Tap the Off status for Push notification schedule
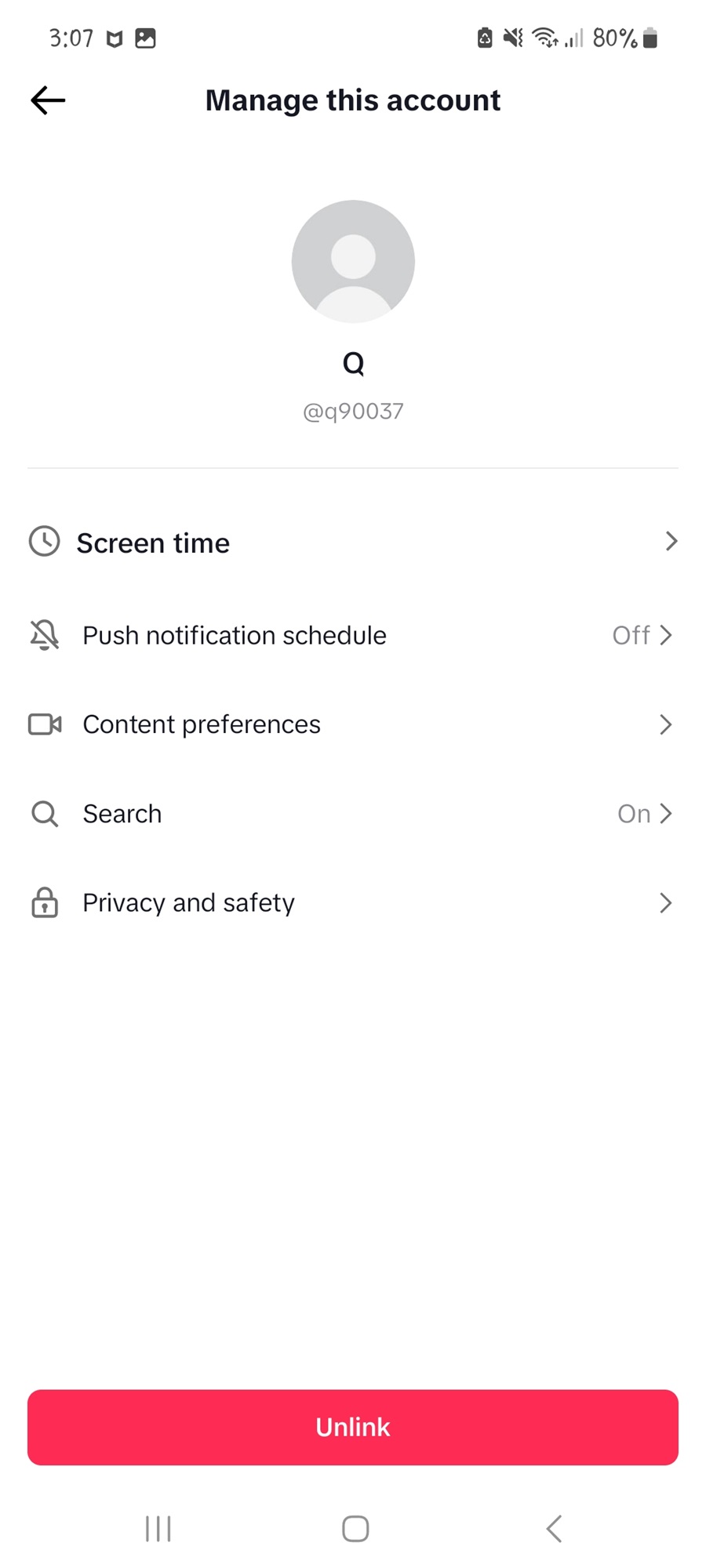Screen dimensions: 706x1568 click(631, 635)
